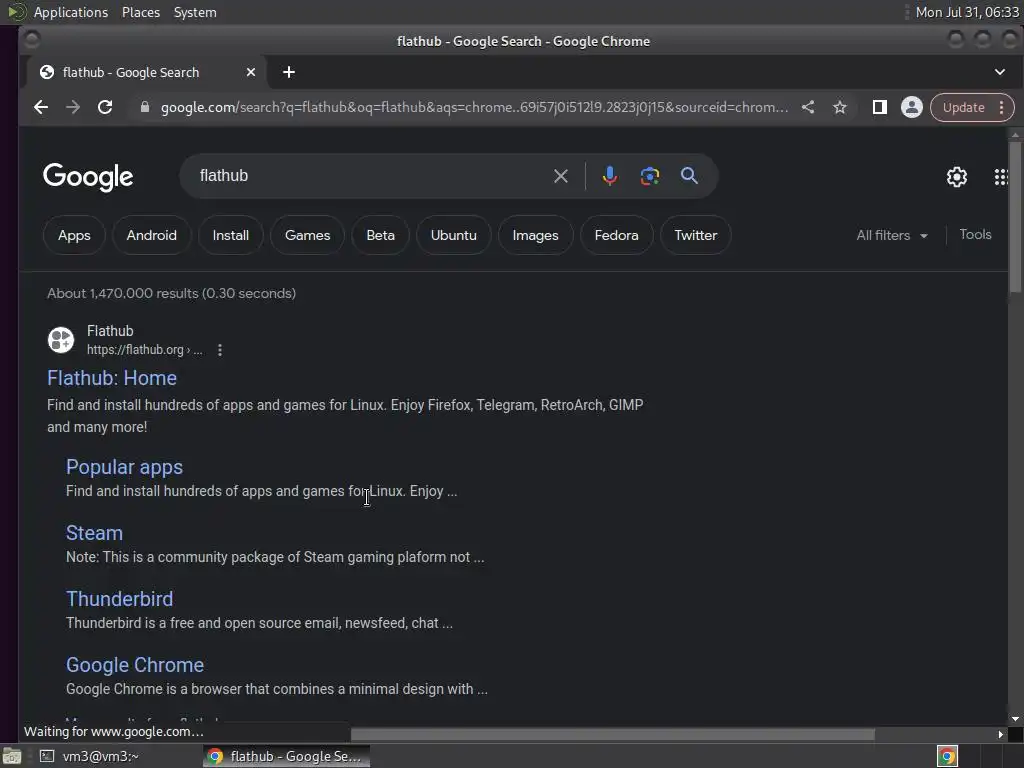Open the Chrome profile avatar
Screen dimensions: 1024x768
point(912,107)
